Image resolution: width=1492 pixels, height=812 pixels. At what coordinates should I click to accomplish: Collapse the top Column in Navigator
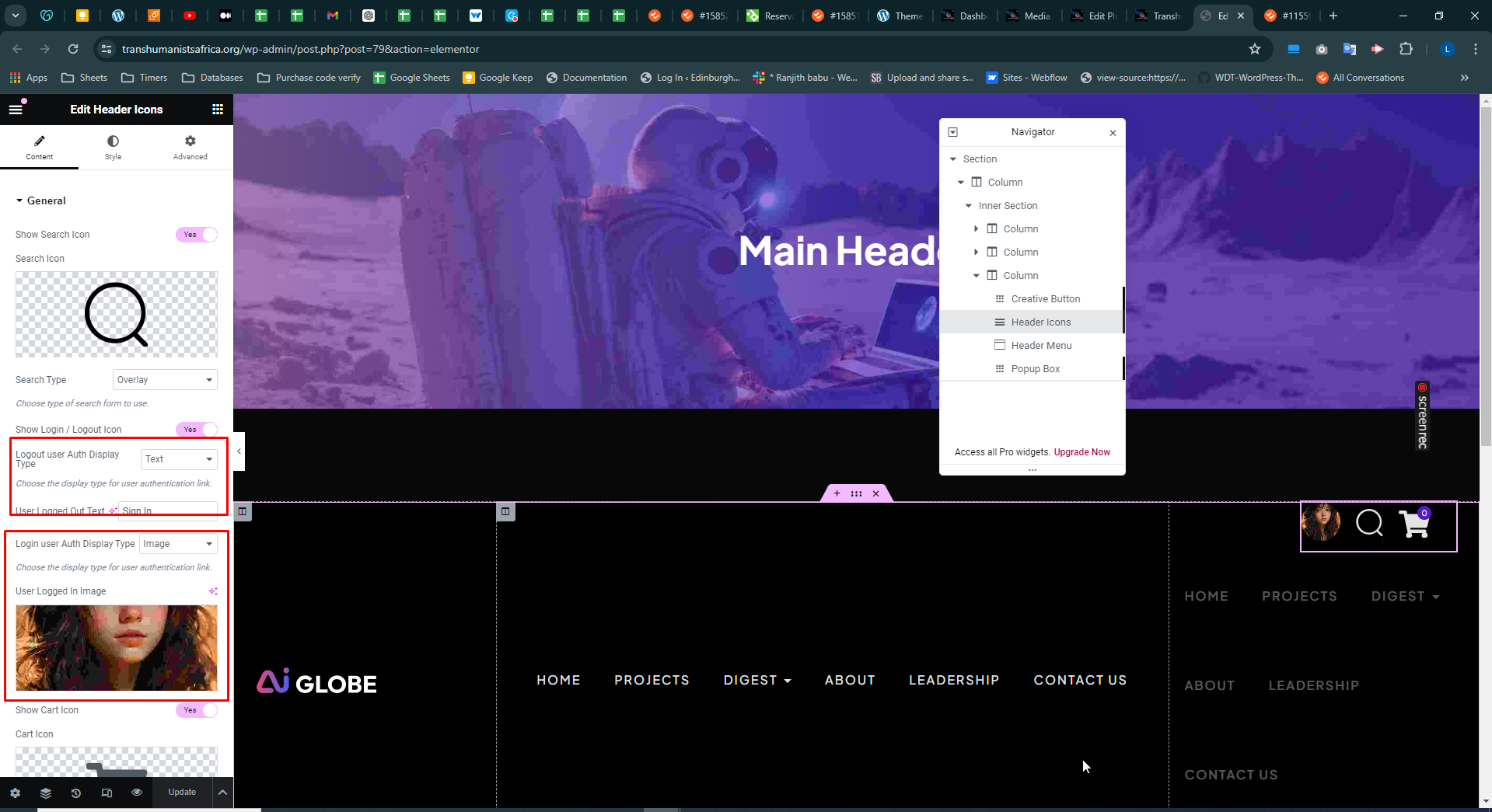point(961,183)
